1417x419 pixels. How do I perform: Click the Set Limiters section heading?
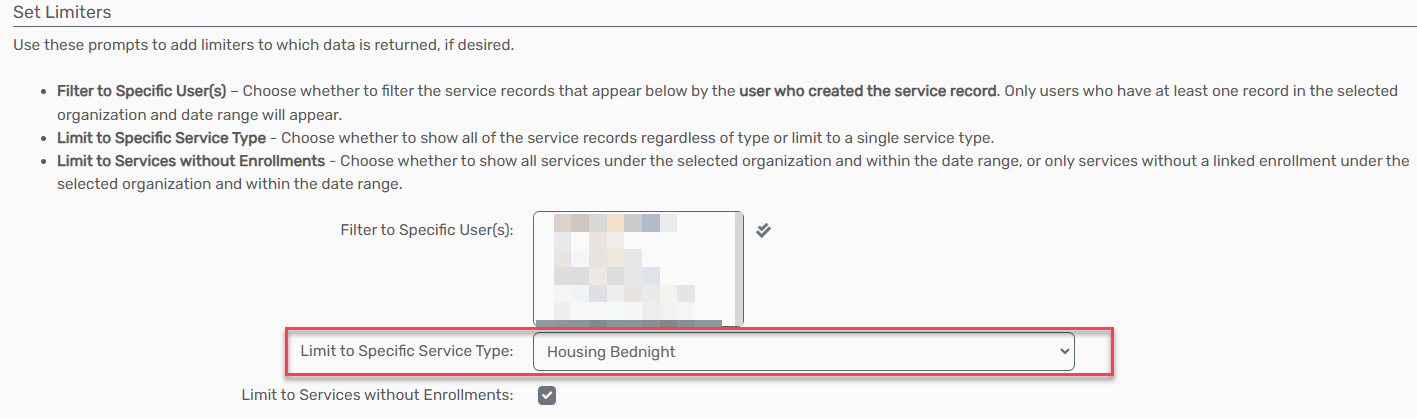pos(62,13)
